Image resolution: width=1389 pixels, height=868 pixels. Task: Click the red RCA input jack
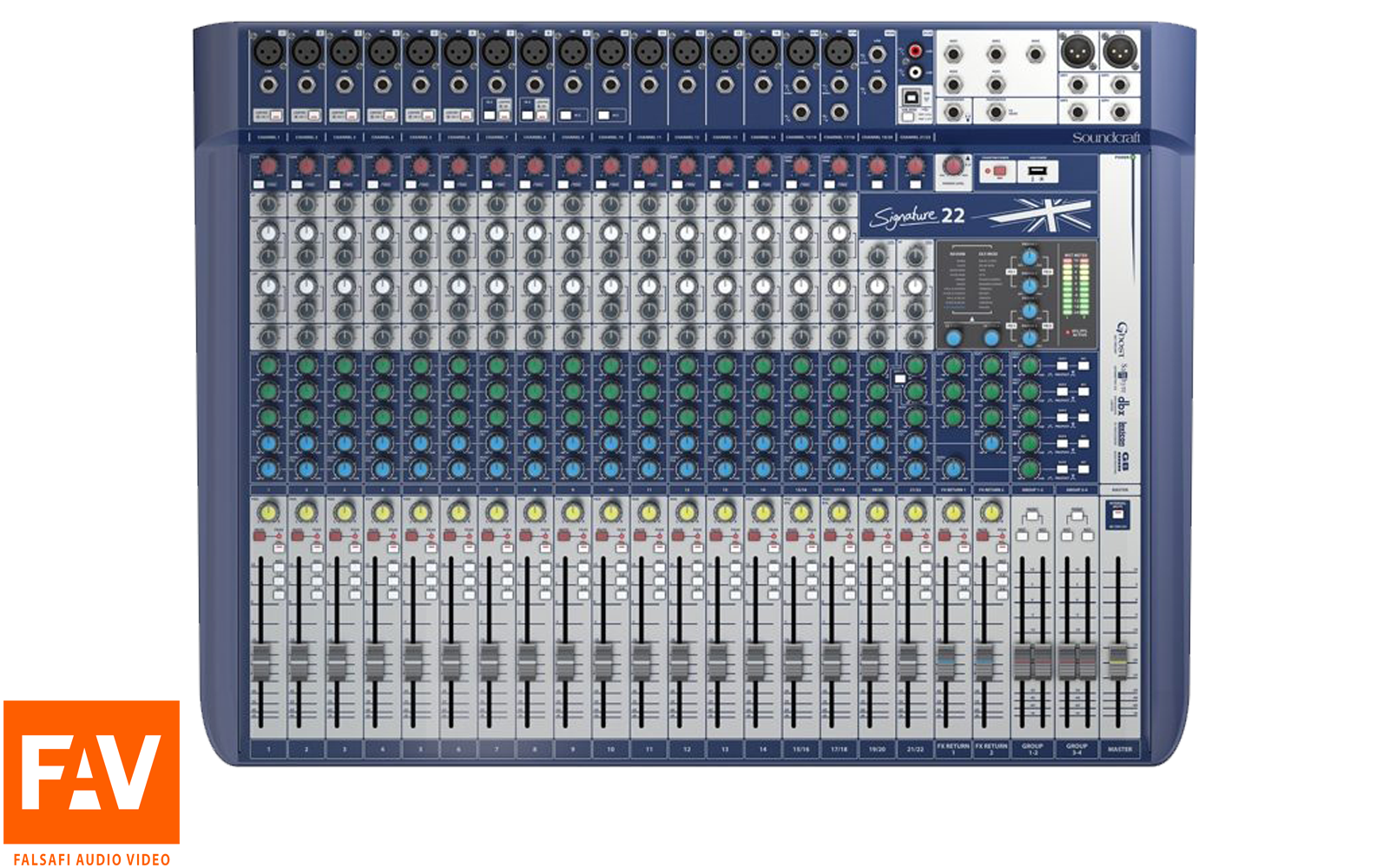[915, 52]
